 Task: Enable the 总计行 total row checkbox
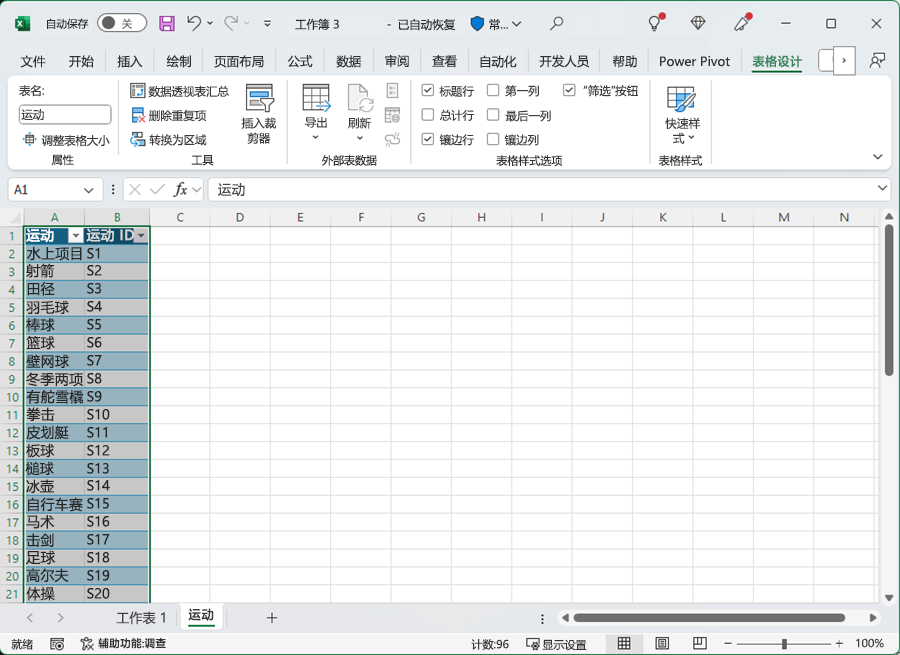(428, 115)
